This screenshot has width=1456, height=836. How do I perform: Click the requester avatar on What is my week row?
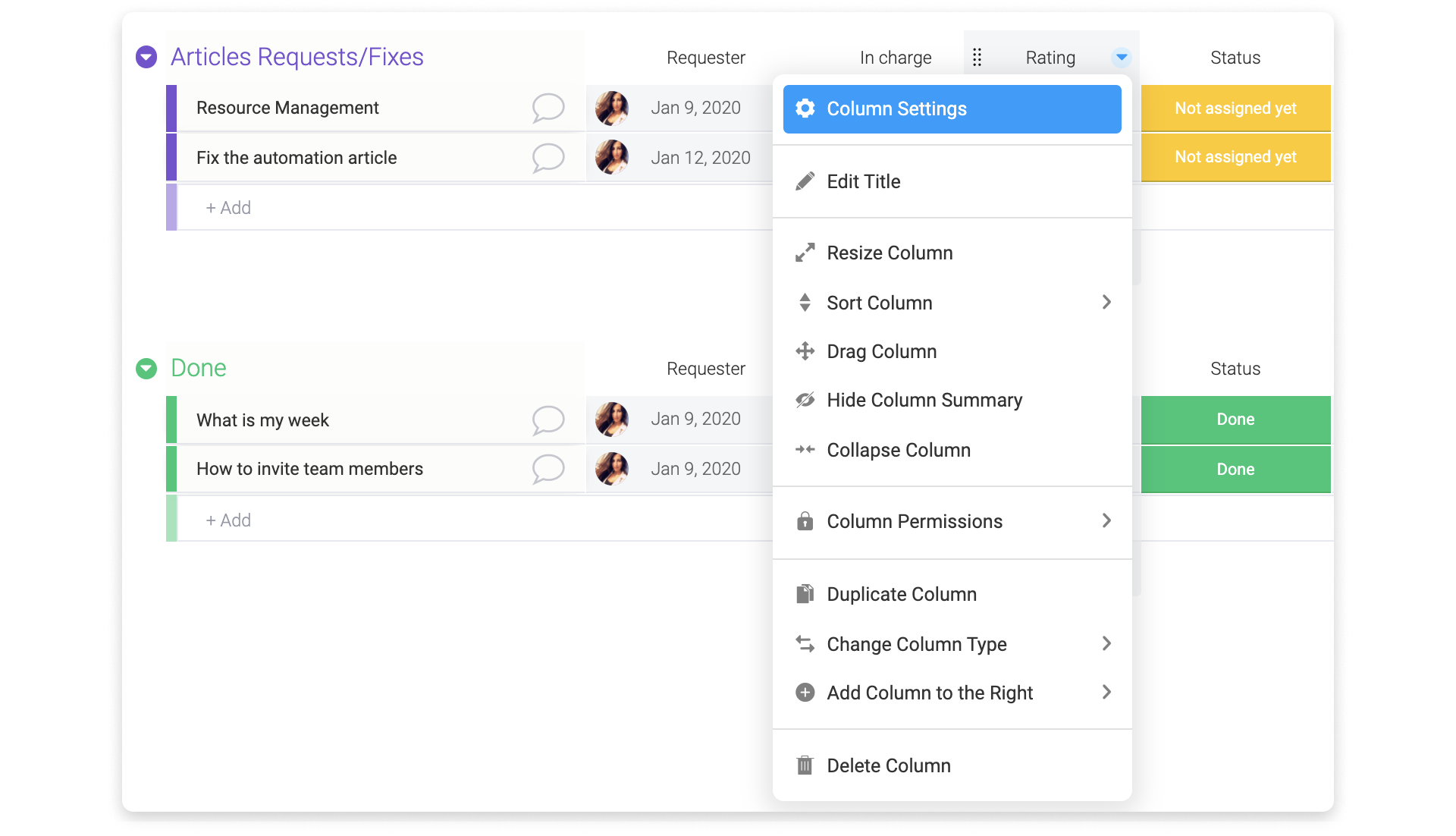coord(612,419)
